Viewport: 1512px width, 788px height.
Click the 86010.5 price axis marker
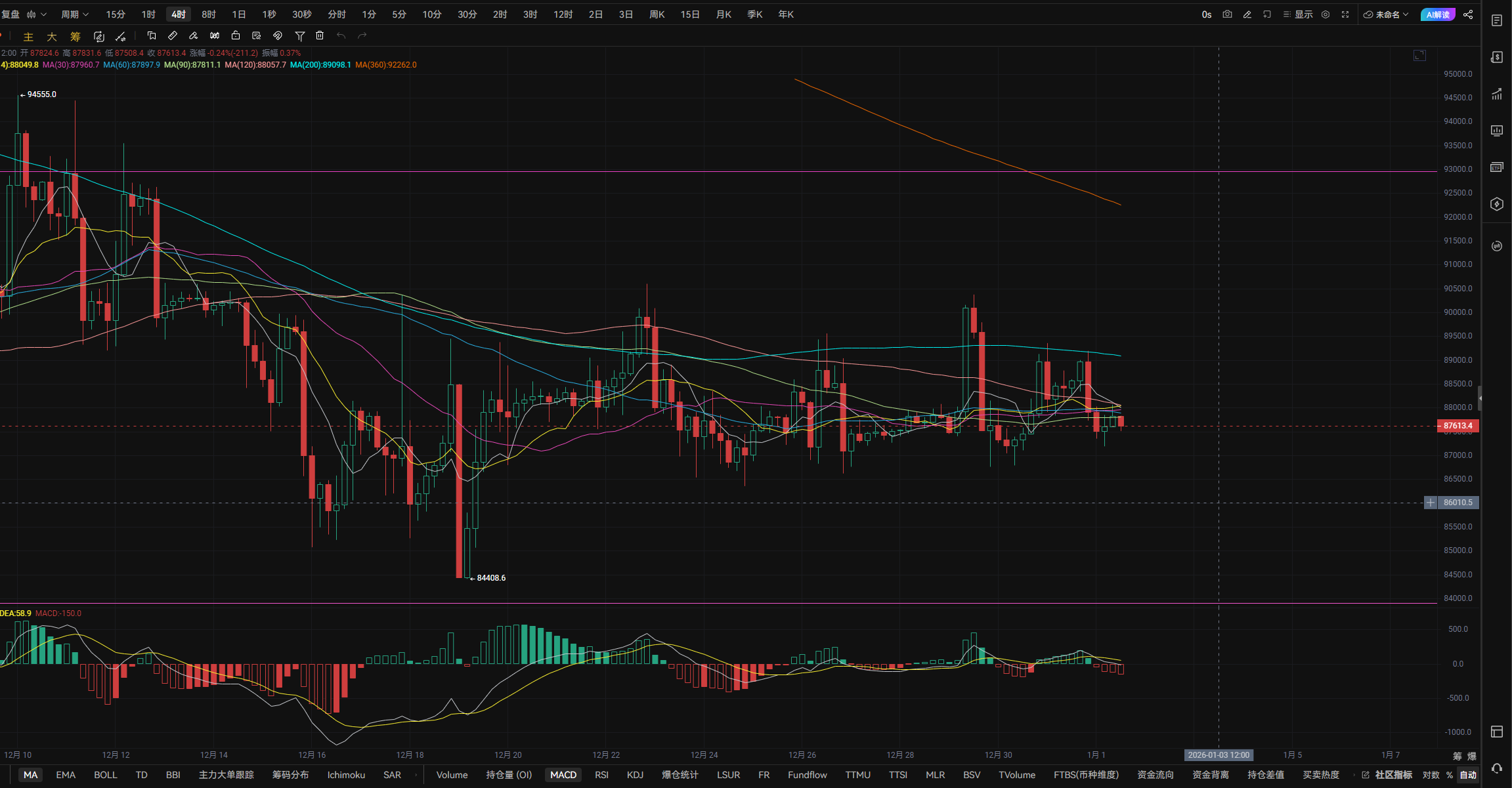point(1458,503)
